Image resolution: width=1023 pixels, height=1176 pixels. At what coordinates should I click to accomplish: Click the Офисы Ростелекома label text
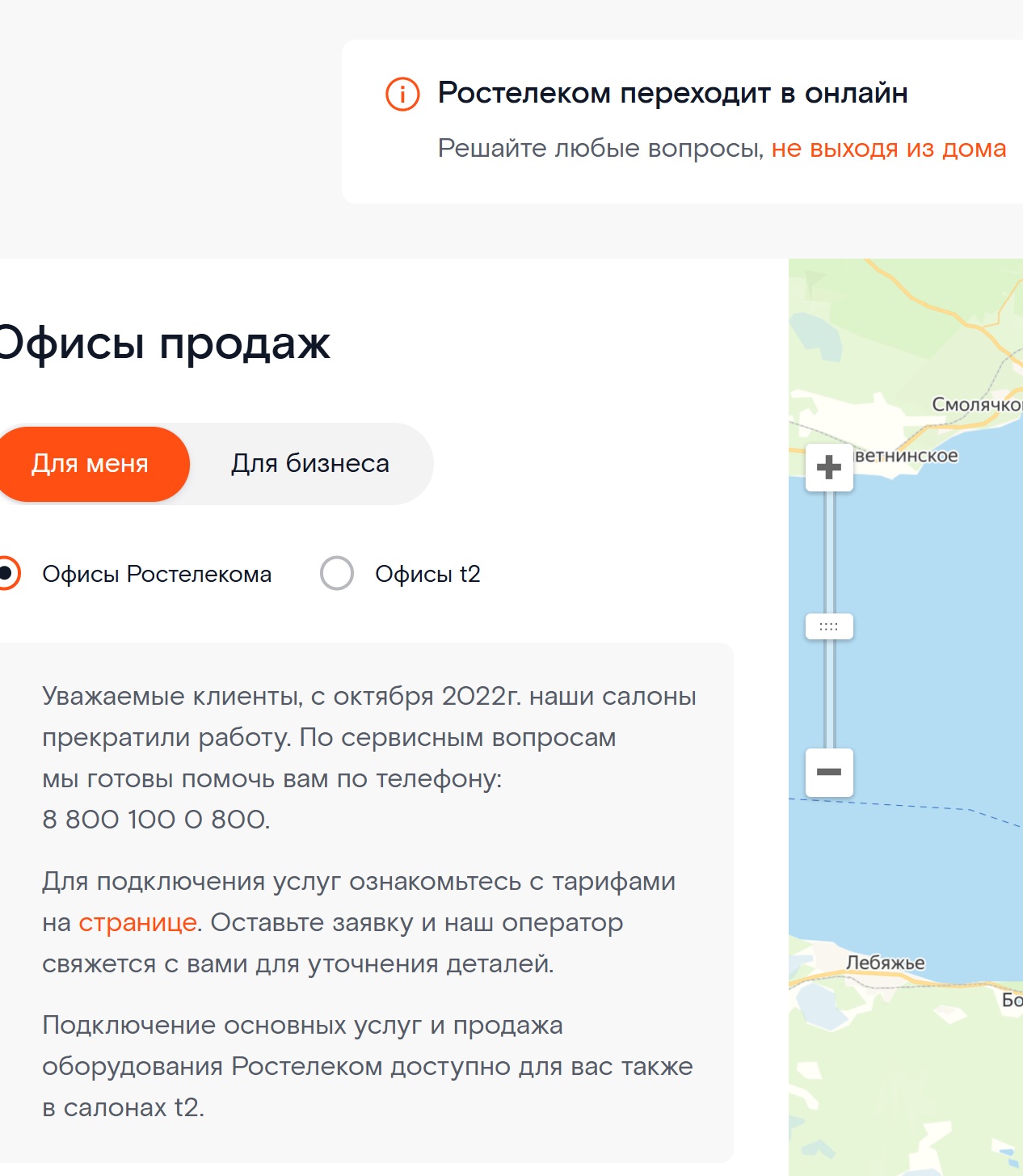coord(157,574)
